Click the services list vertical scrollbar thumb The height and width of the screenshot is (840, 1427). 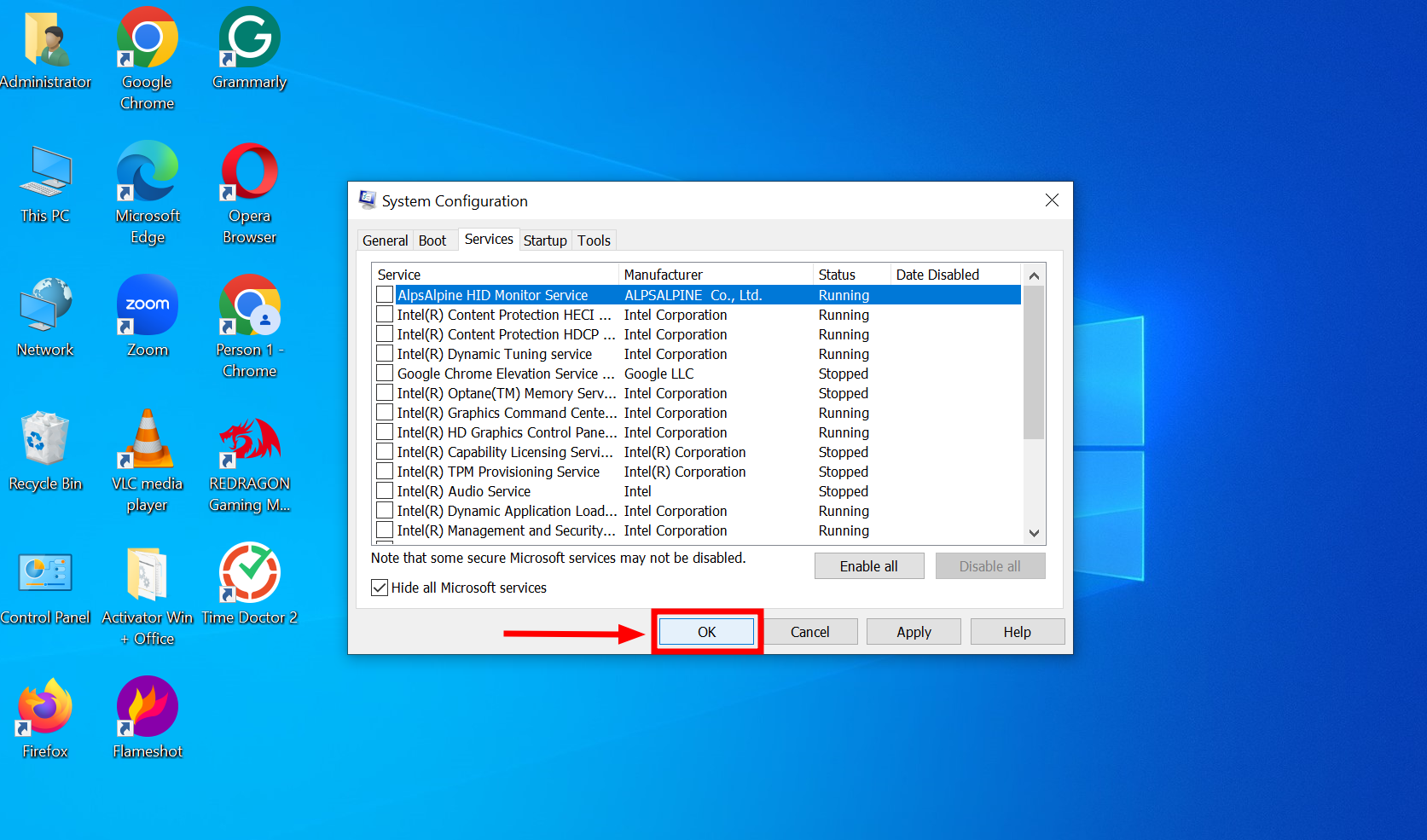point(1034,362)
